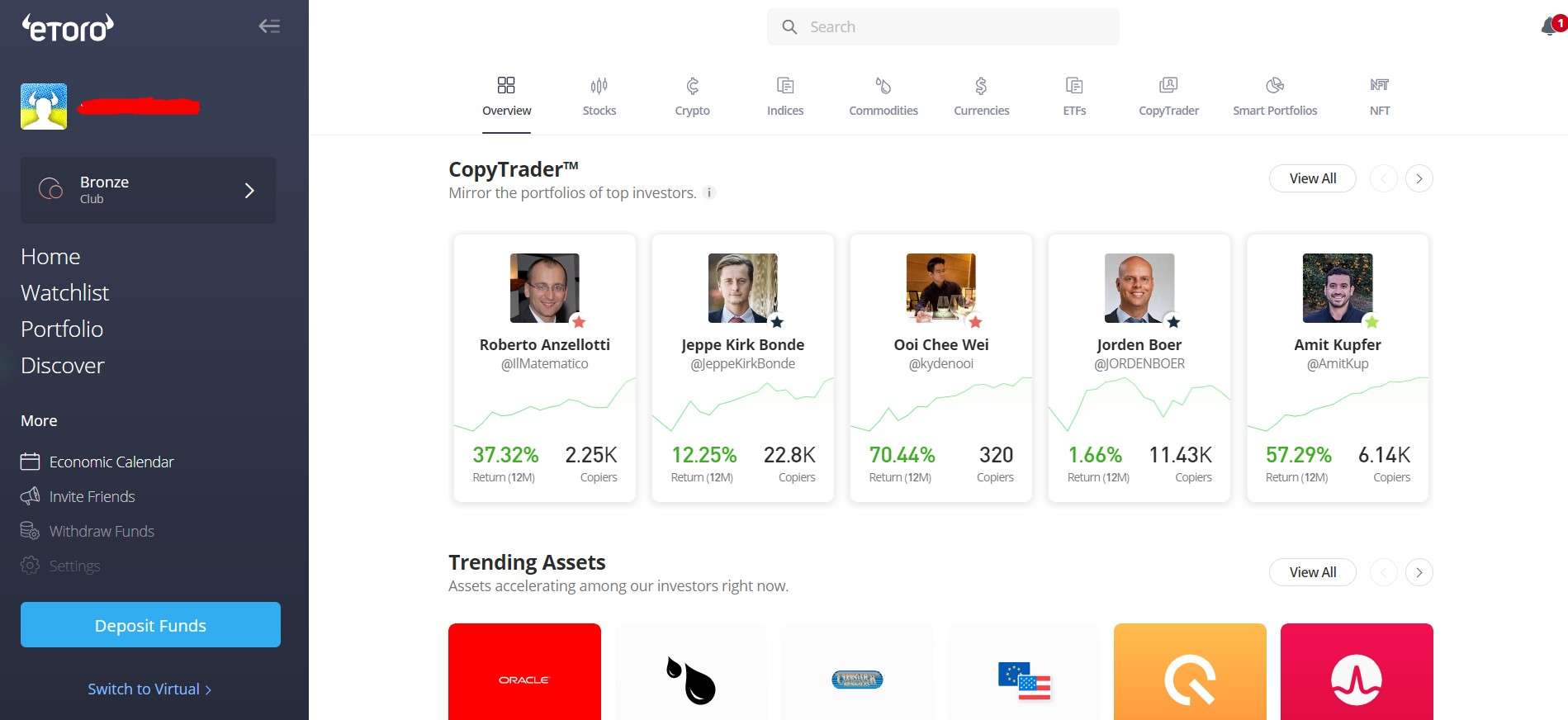Image resolution: width=1568 pixels, height=720 pixels.
Task: Click the CopyTrader tab icon
Action: [1168, 85]
